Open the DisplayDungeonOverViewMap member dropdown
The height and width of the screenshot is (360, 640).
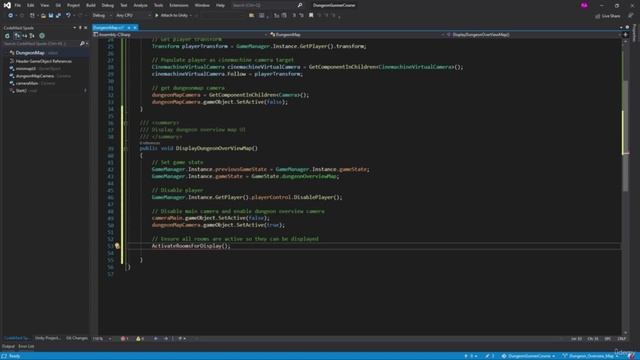[533, 35]
